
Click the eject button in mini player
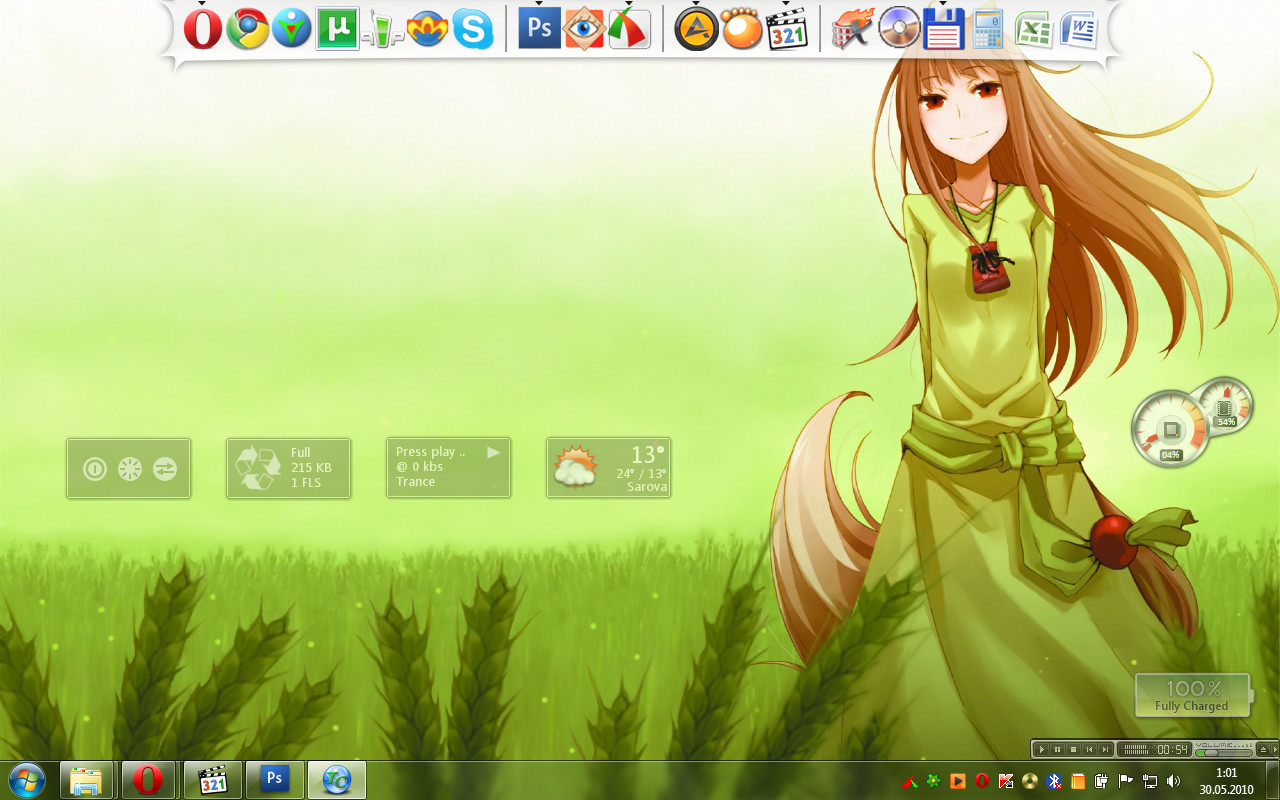click(x=1263, y=749)
